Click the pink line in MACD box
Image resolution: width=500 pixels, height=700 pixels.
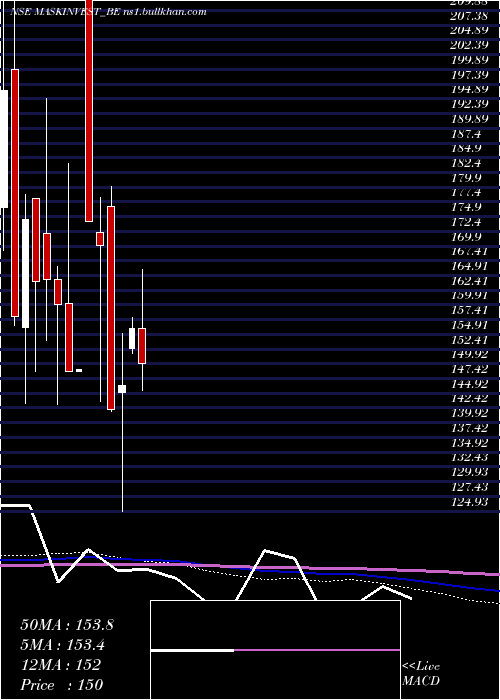pos(317,650)
